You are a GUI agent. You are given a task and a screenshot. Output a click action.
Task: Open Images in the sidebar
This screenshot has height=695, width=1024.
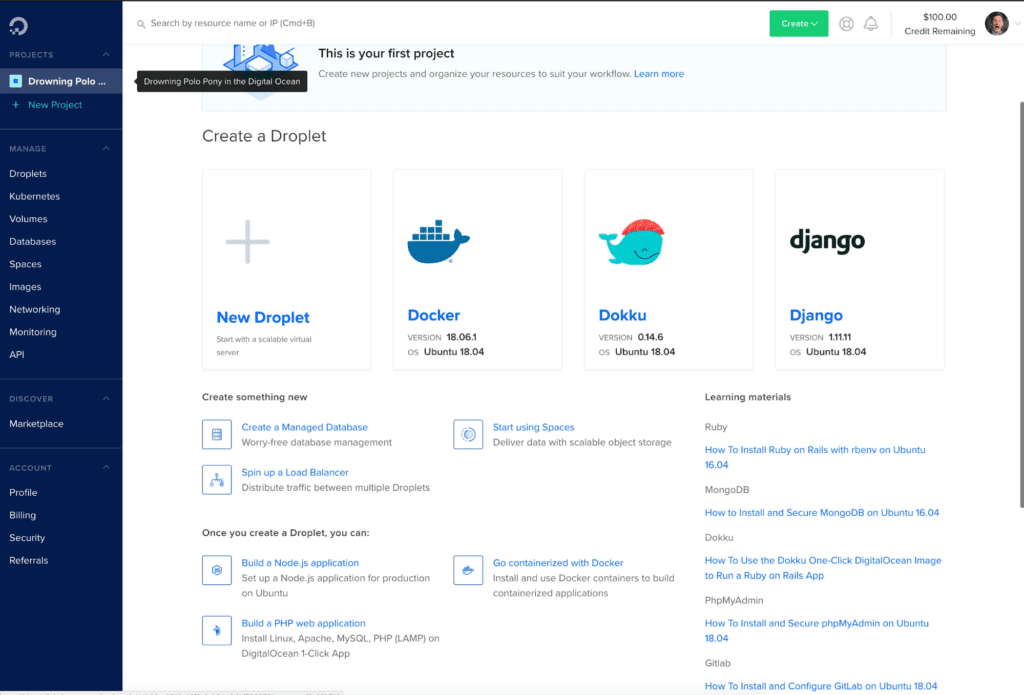pyautogui.click(x=25, y=287)
